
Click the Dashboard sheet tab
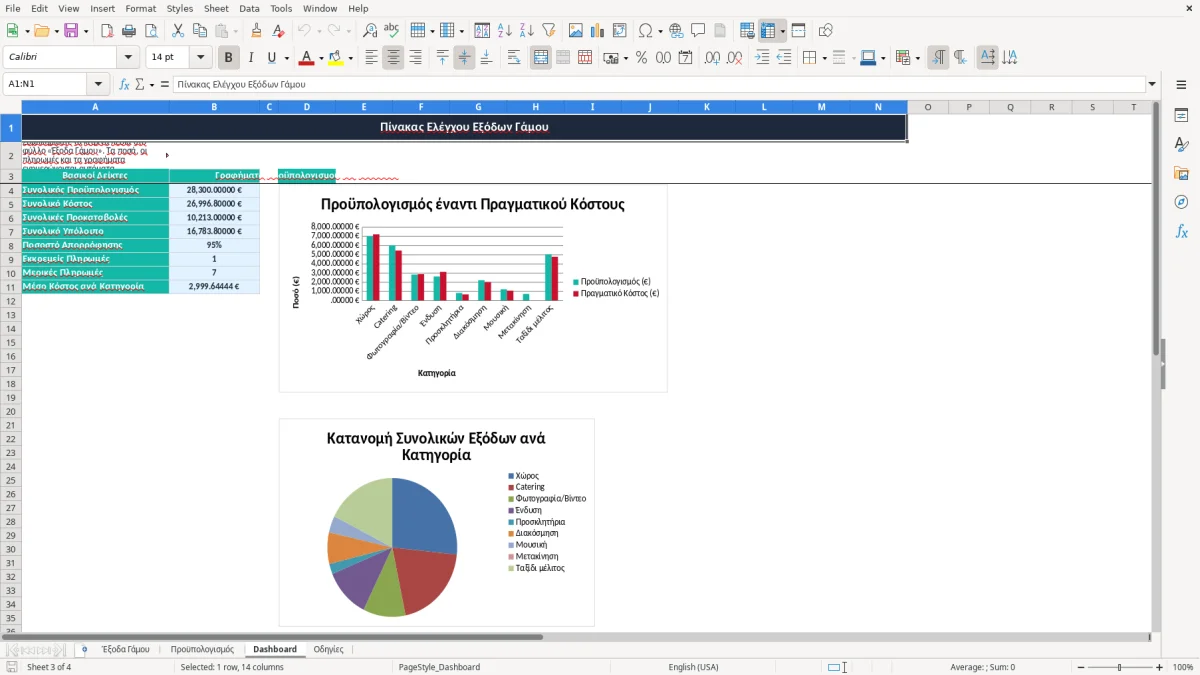pos(275,650)
